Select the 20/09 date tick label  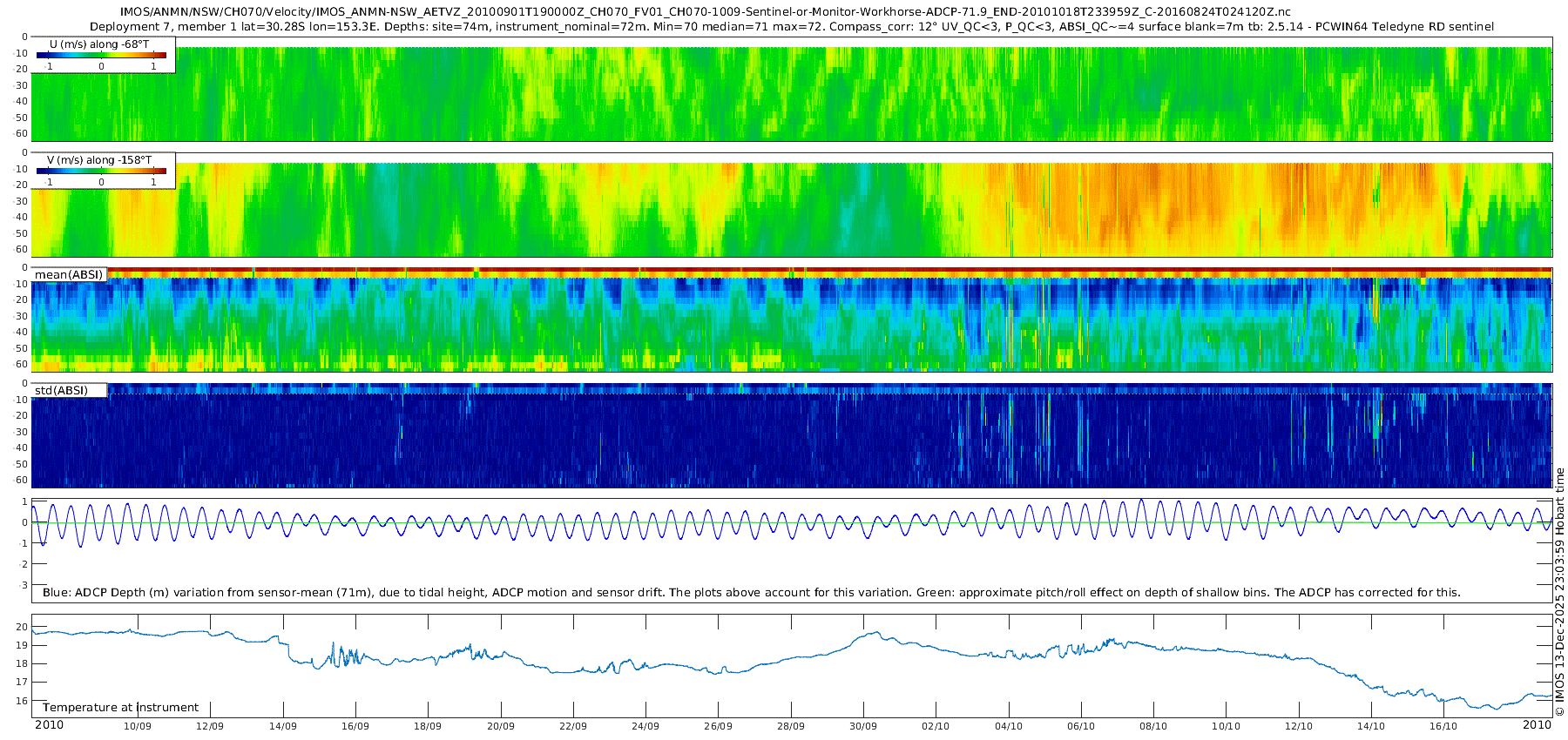[500, 726]
